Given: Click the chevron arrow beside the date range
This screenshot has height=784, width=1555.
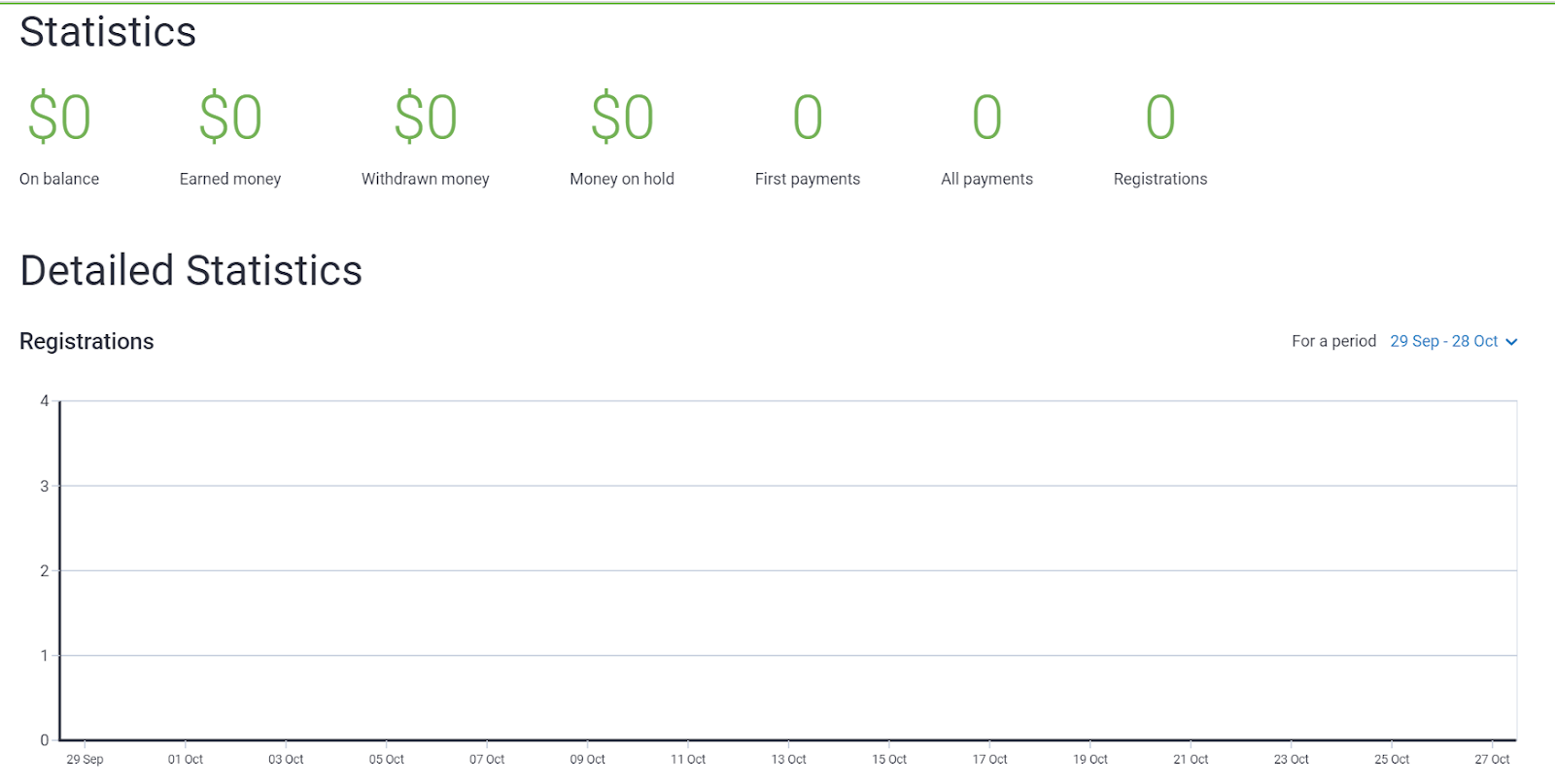Looking at the screenshot, I should click(x=1511, y=342).
